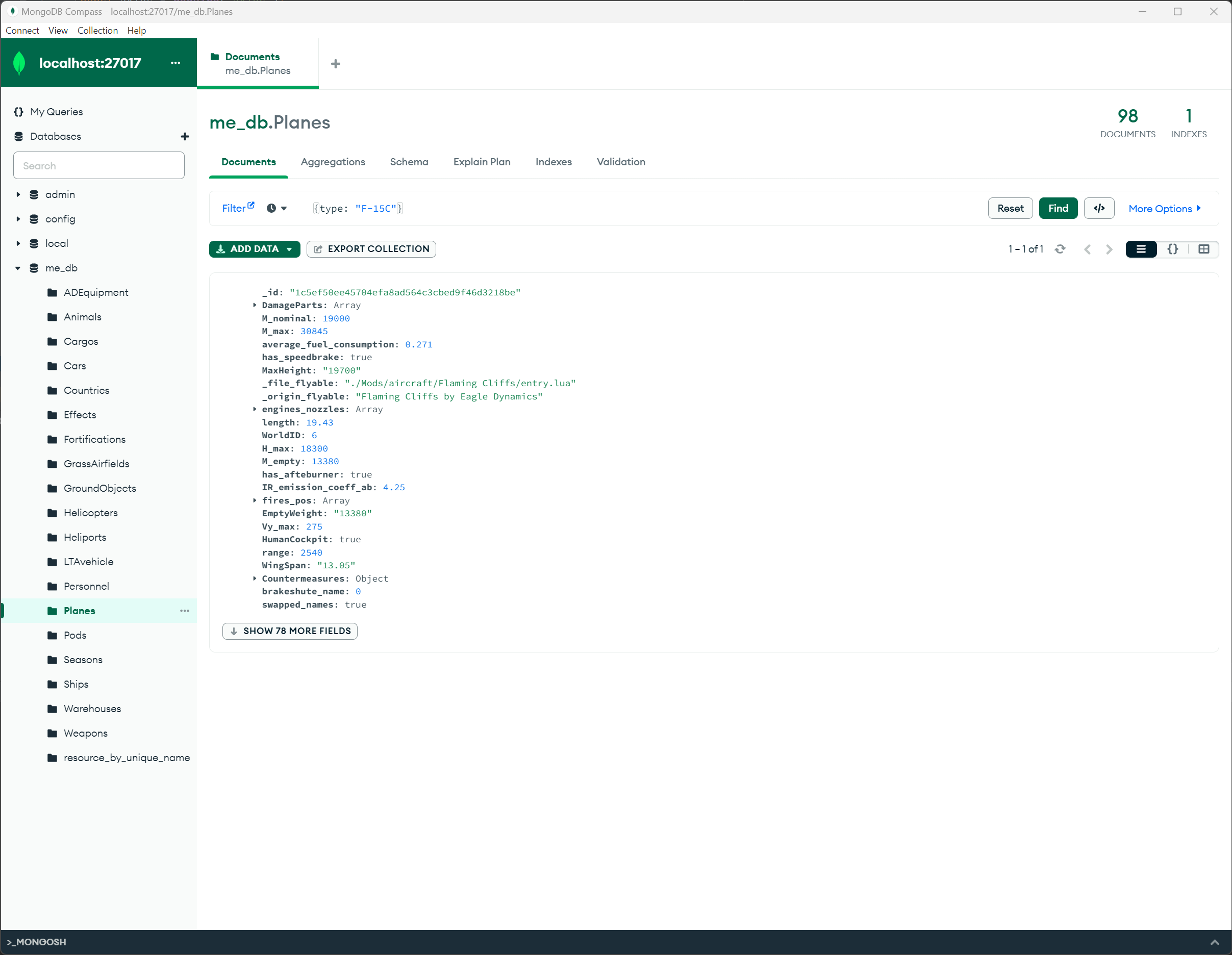The image size is (1232, 955).
Task: Expand the admin database tree
Action: [18, 194]
